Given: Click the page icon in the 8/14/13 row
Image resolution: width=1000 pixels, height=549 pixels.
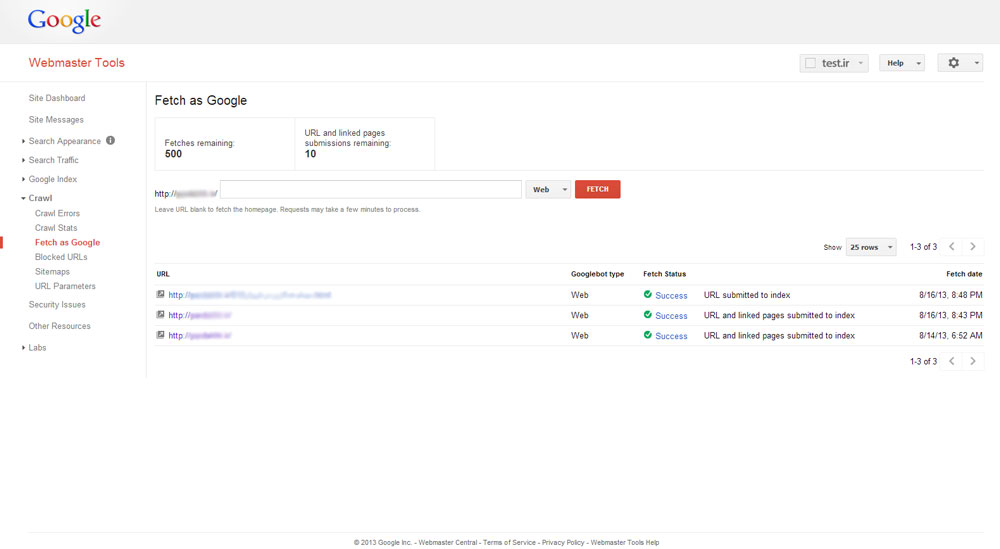Looking at the screenshot, I should point(161,335).
